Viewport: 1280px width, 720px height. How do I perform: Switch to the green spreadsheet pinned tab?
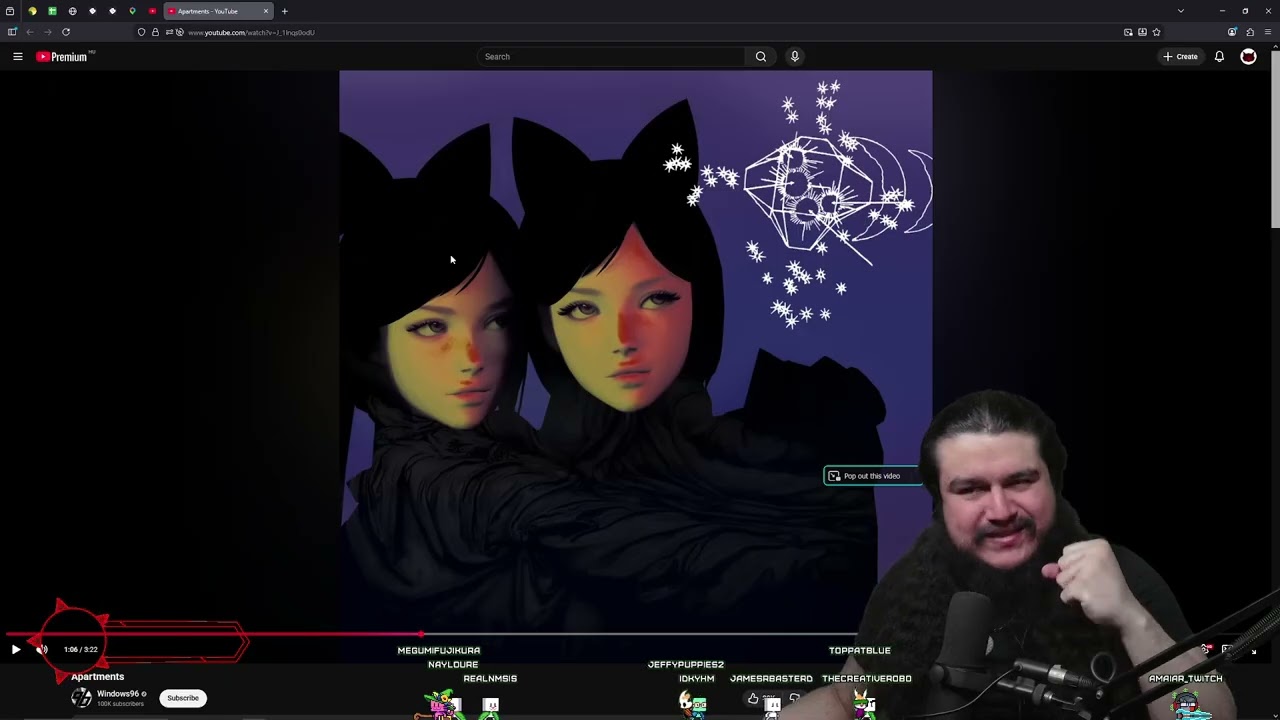tap(52, 11)
